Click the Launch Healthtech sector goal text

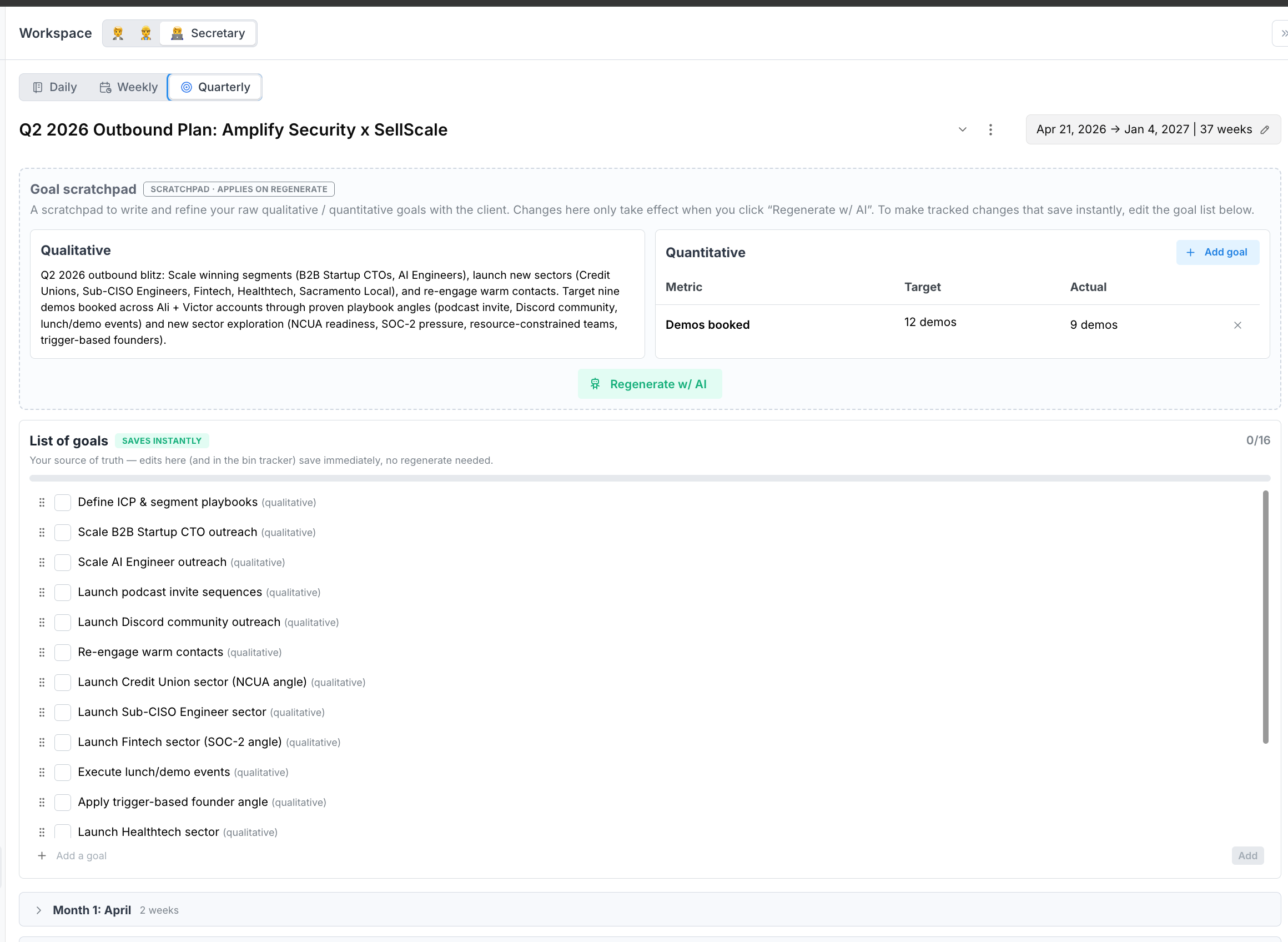point(148,832)
